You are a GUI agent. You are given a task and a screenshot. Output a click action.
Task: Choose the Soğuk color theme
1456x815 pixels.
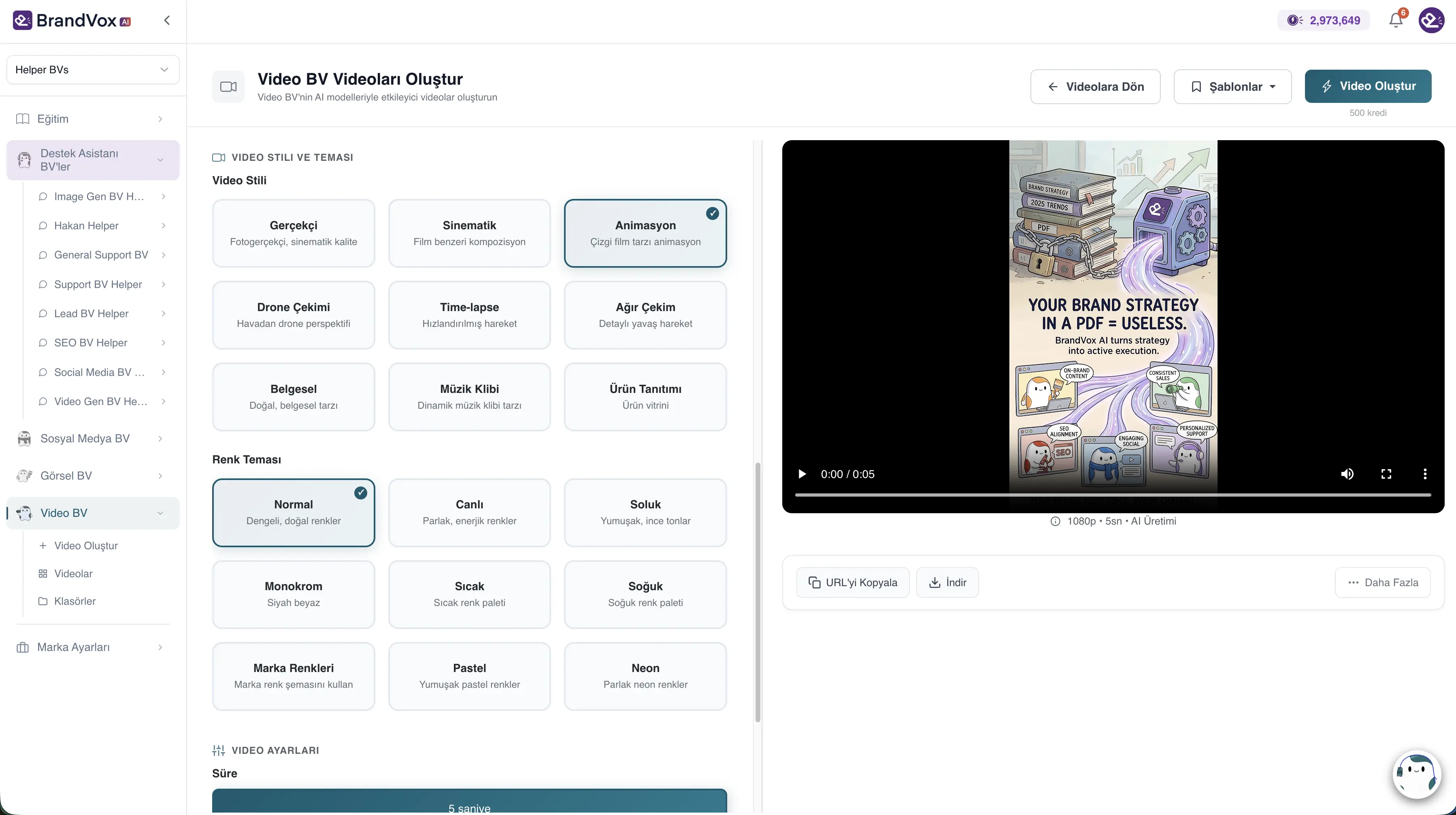pos(645,594)
